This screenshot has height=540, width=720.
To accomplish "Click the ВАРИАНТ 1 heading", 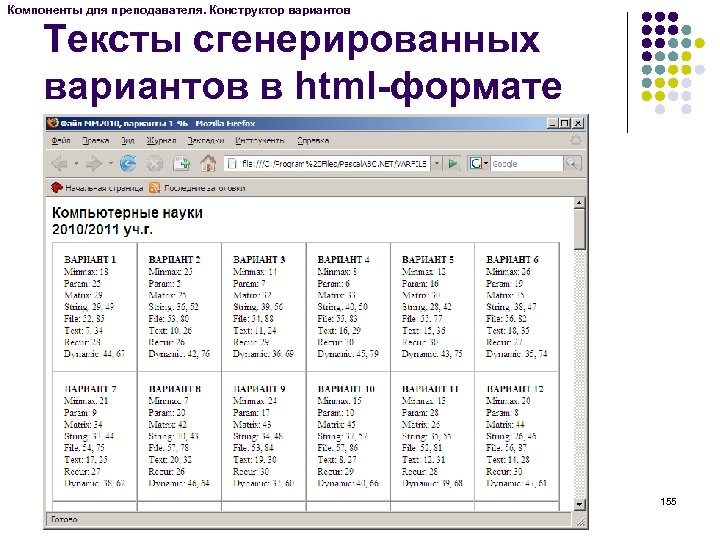I will click(x=90, y=259).
